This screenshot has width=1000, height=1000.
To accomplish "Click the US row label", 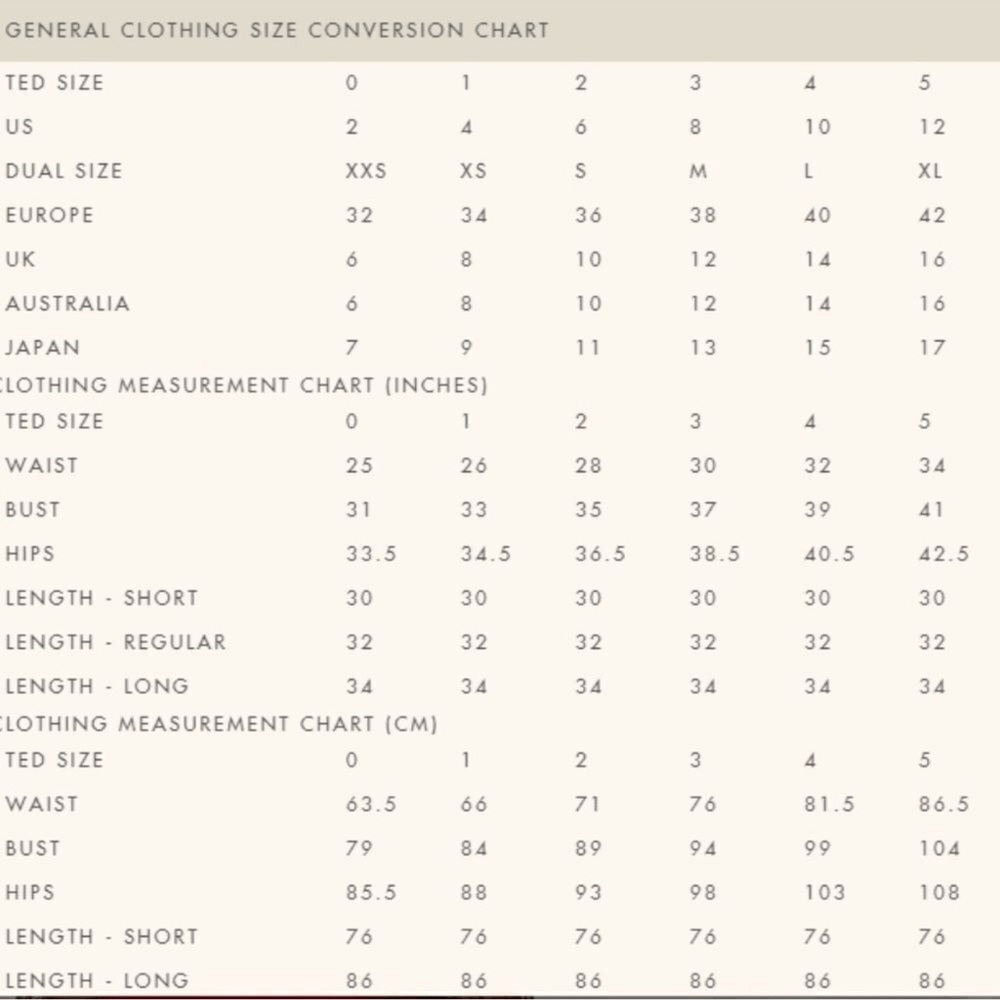I will (x=20, y=127).
